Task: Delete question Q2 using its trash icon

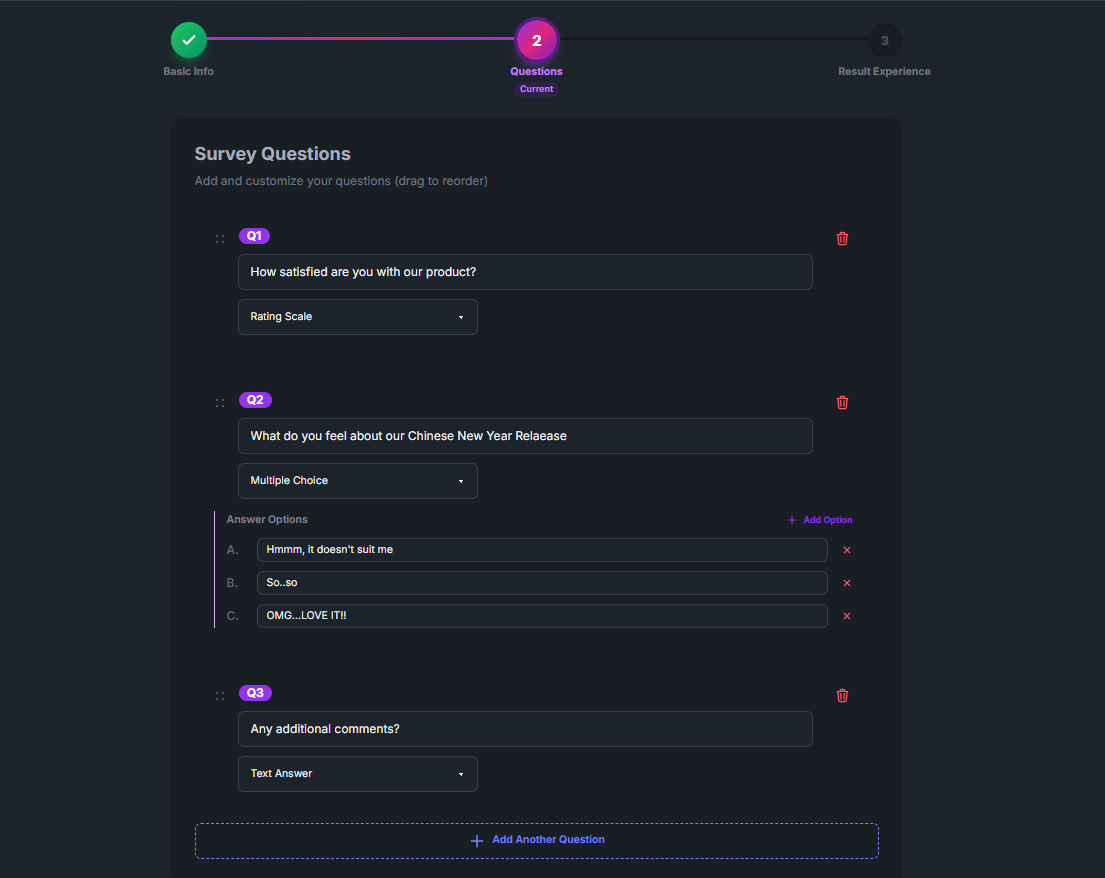Action: pyautogui.click(x=842, y=402)
